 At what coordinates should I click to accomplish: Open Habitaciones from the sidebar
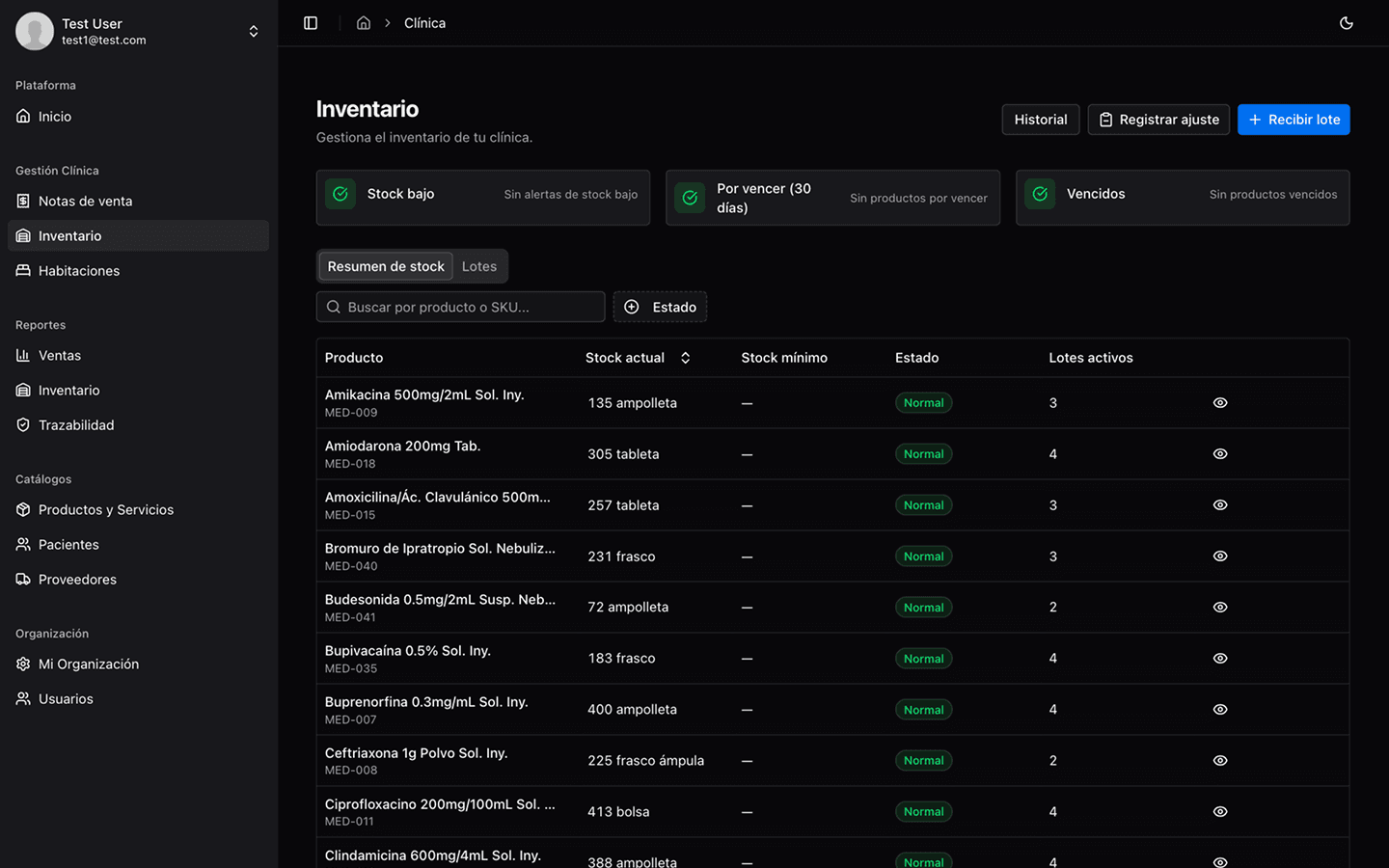tap(79, 271)
